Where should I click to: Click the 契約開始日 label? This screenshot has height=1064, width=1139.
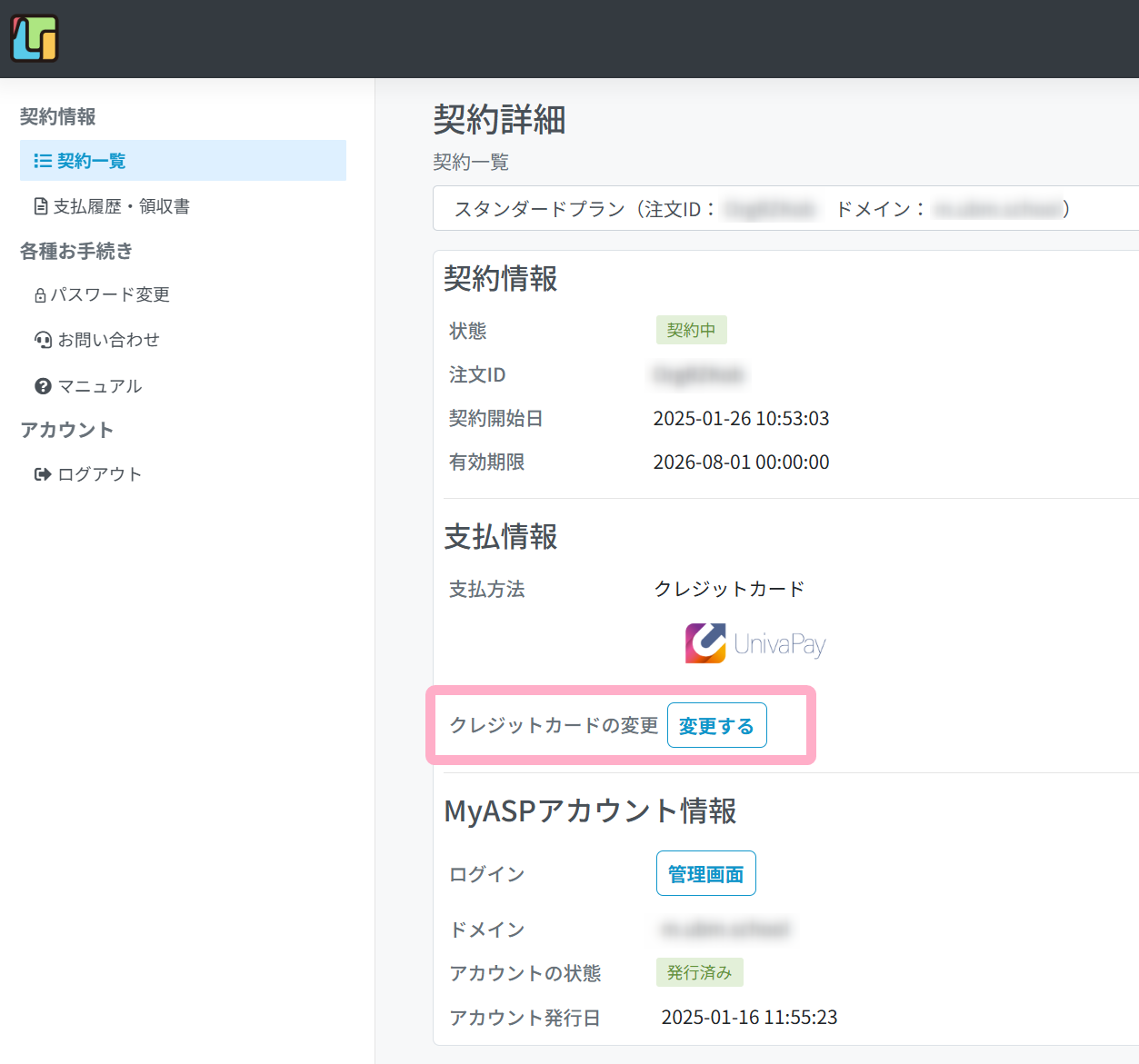(x=496, y=419)
